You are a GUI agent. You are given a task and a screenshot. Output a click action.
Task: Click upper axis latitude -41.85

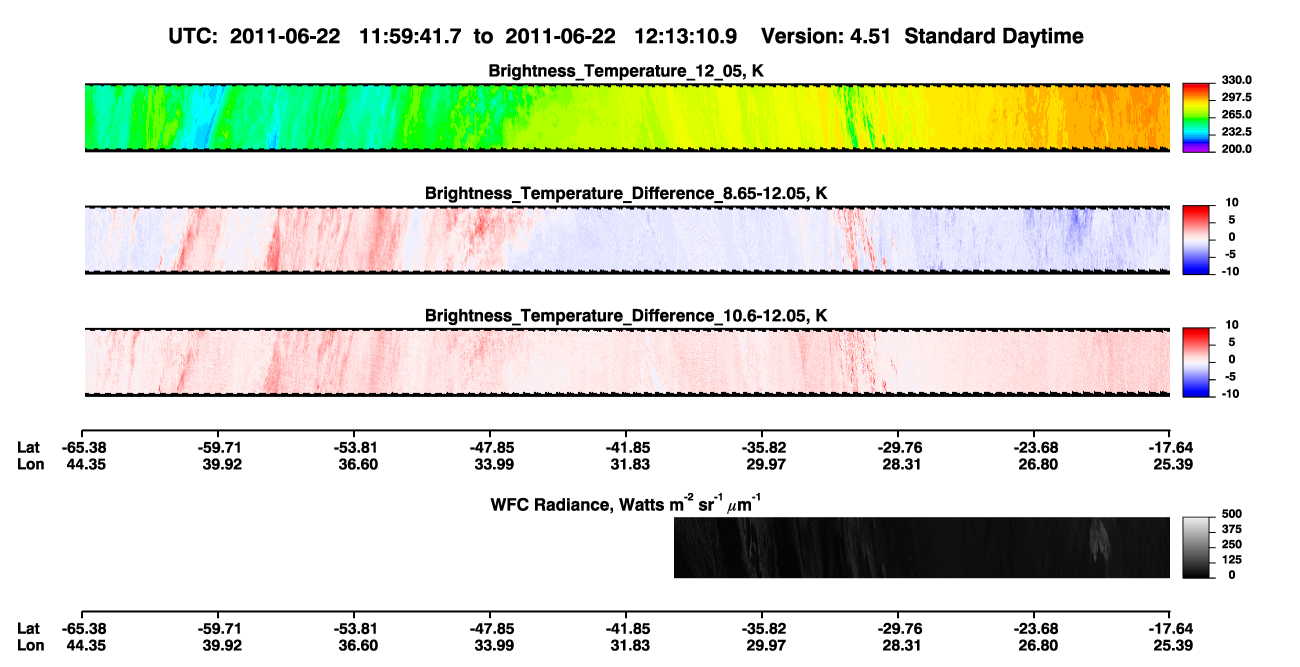click(x=626, y=448)
